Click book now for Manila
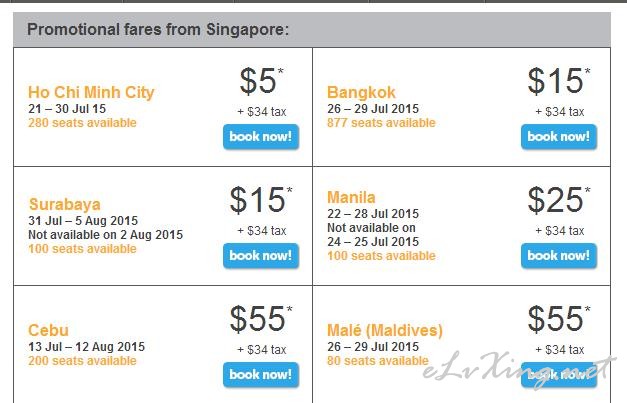The width and height of the screenshot is (627, 403). 559,255
